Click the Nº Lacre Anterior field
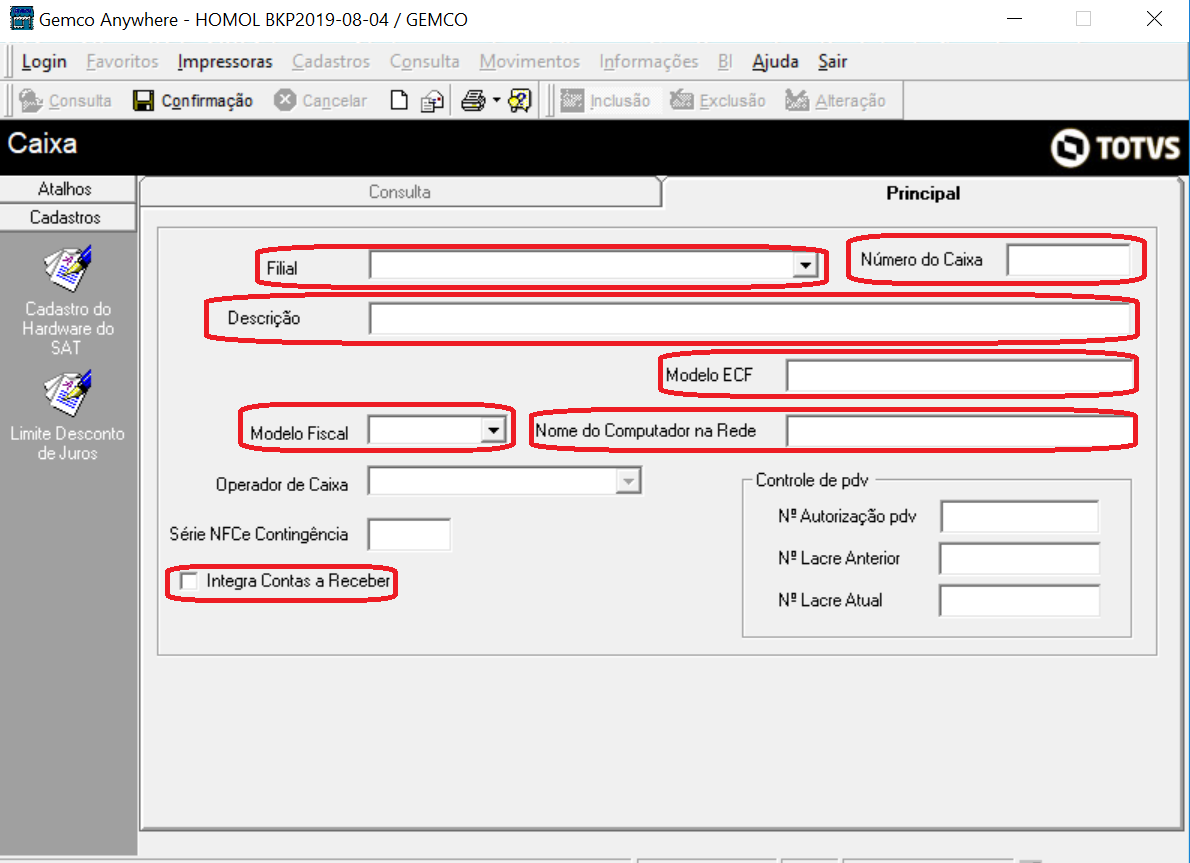 1019,559
